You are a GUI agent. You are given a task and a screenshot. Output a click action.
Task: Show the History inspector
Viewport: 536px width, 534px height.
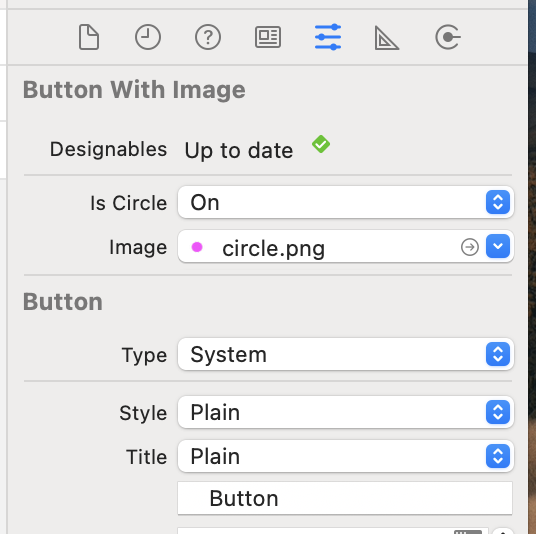(x=148, y=37)
